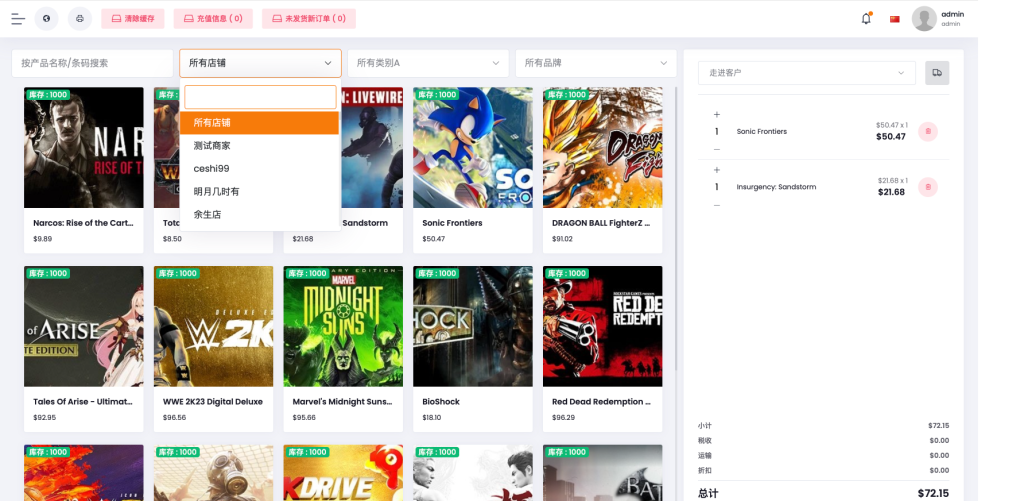Viewport: 1024px width, 501px height.
Task: Click Sonic Frontiers name in the cart
Action: 761,131
